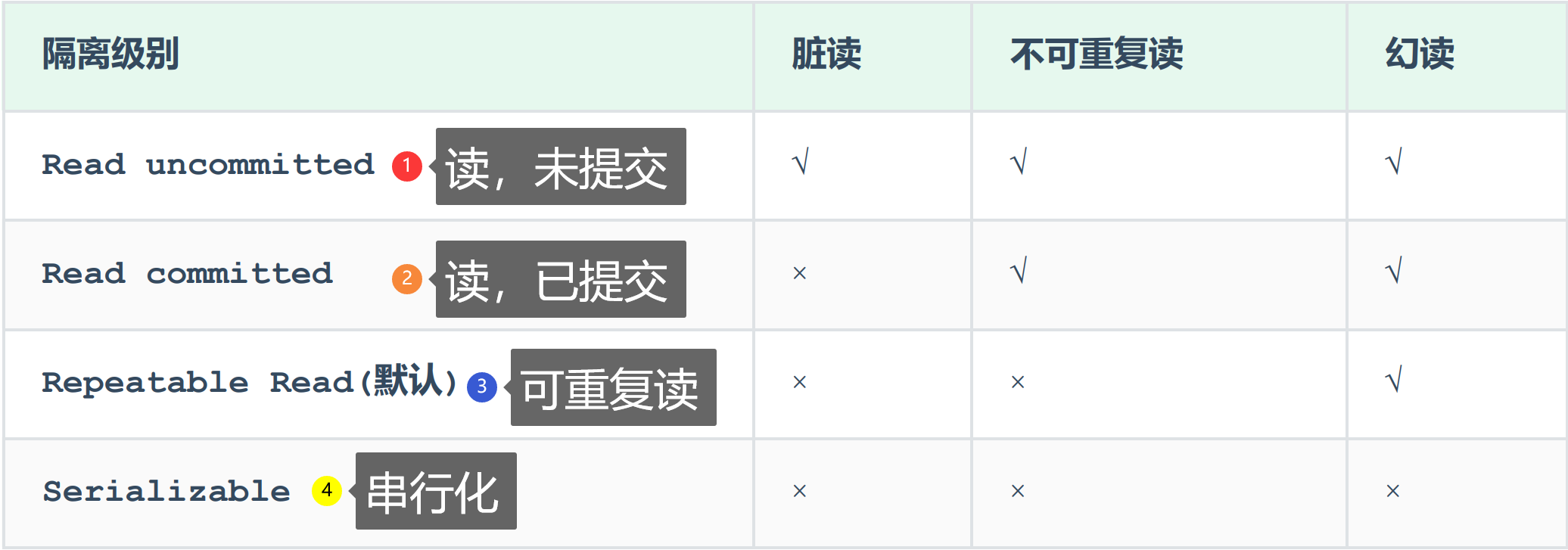Viewport: 1568px width, 550px height.
Task: Click the dirty read cross for Read committed
Action: [799, 273]
